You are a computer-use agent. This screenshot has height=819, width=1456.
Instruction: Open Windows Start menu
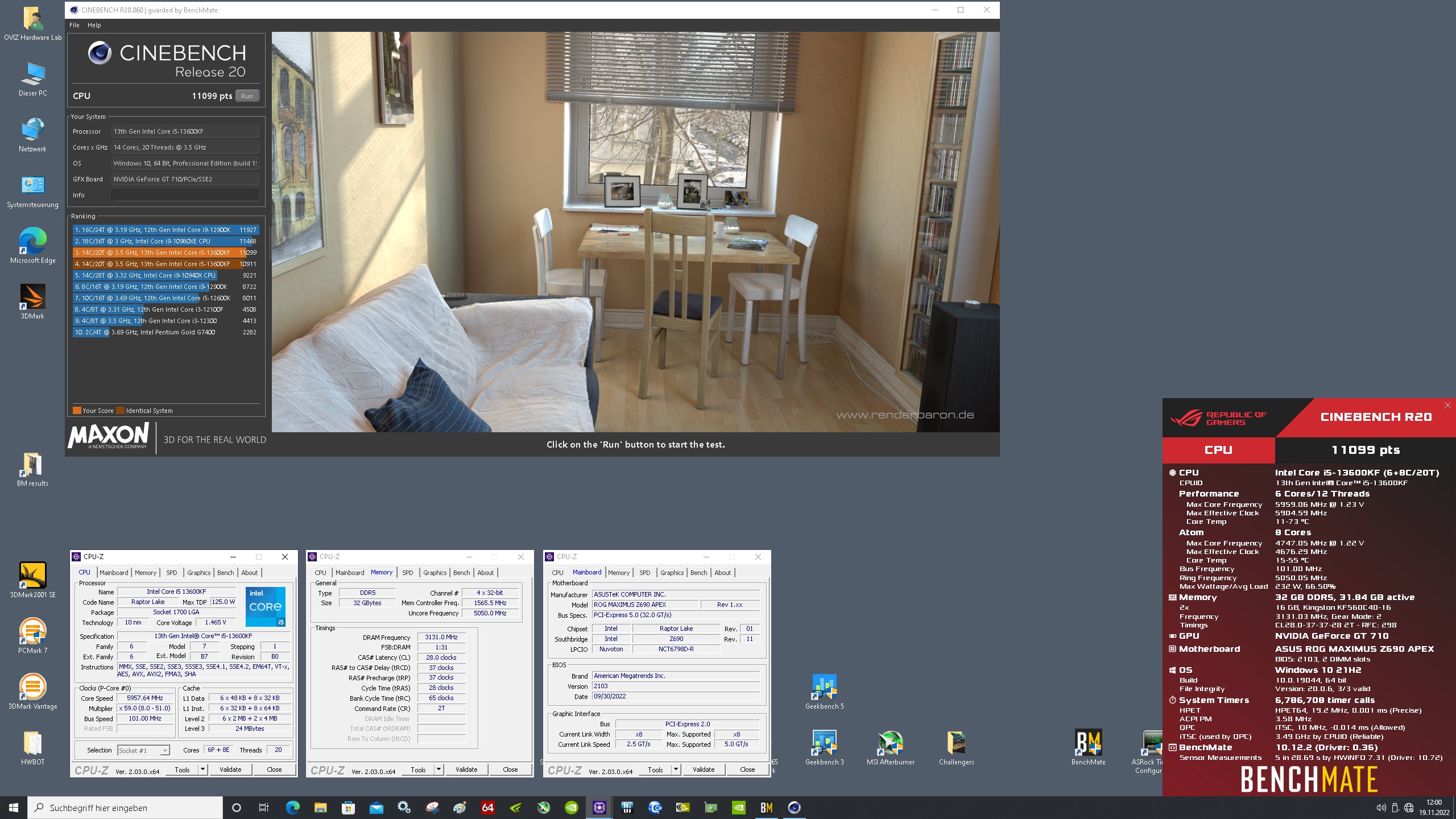pos(14,808)
